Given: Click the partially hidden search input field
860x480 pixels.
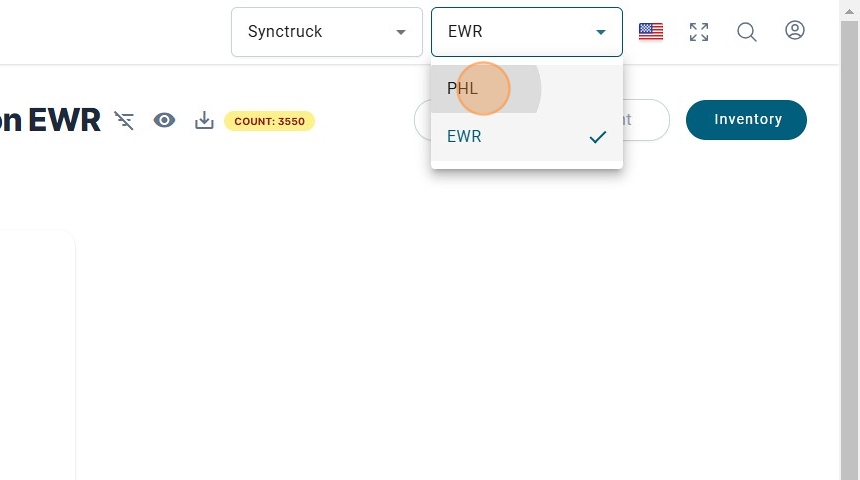Looking at the screenshot, I should point(645,120).
